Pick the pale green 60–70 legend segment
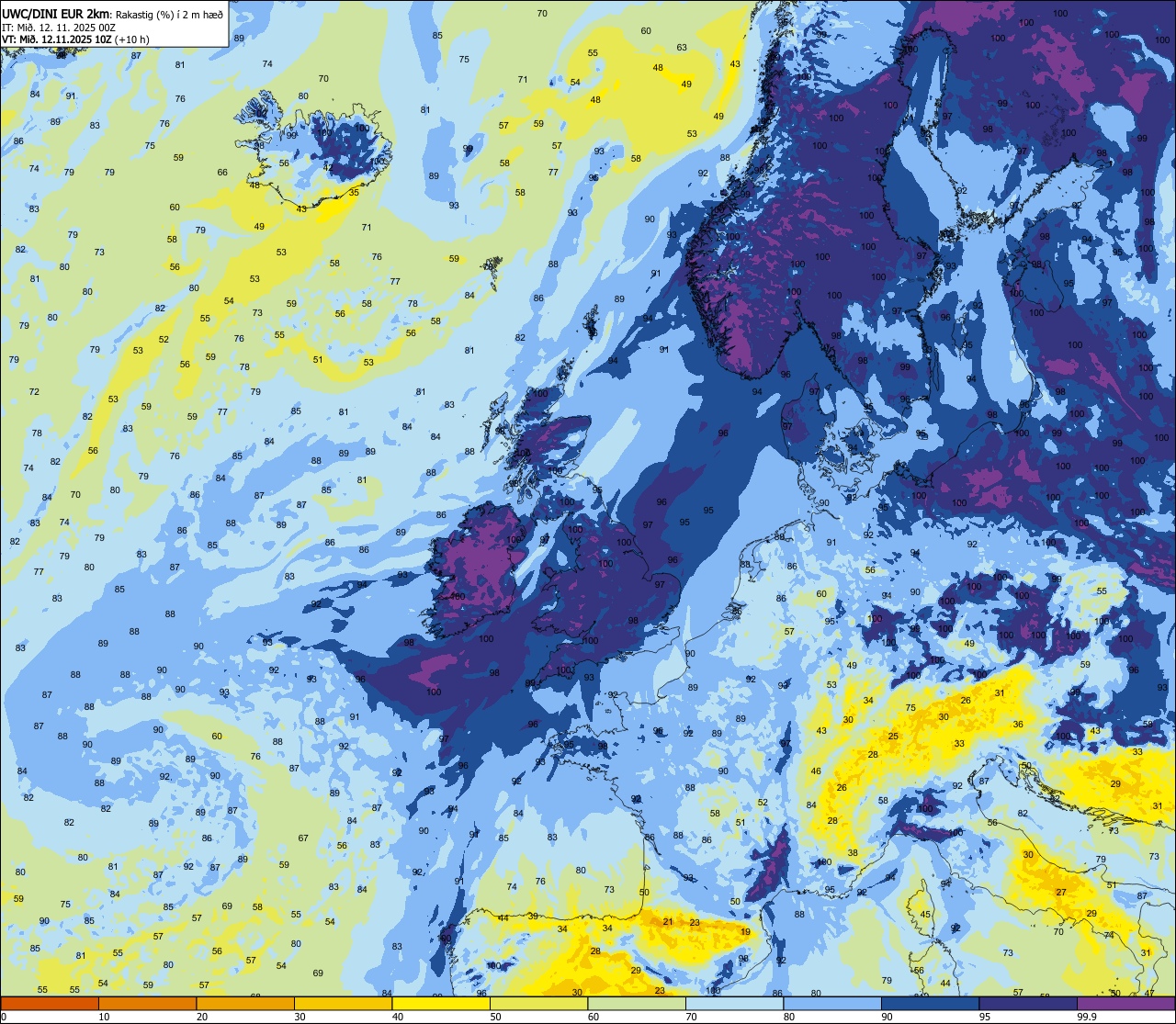 (x=637, y=1003)
